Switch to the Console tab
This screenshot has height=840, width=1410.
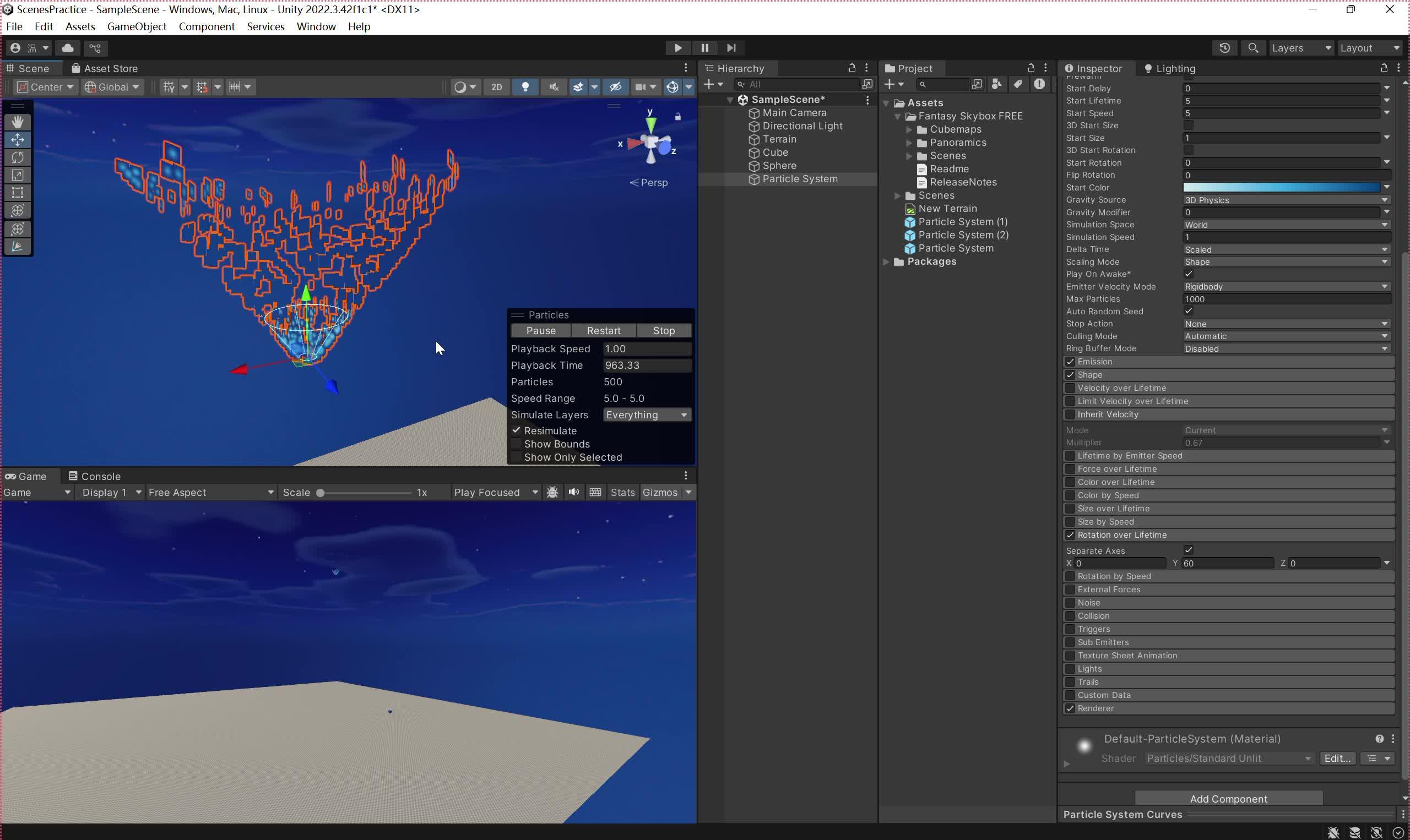tap(94, 477)
